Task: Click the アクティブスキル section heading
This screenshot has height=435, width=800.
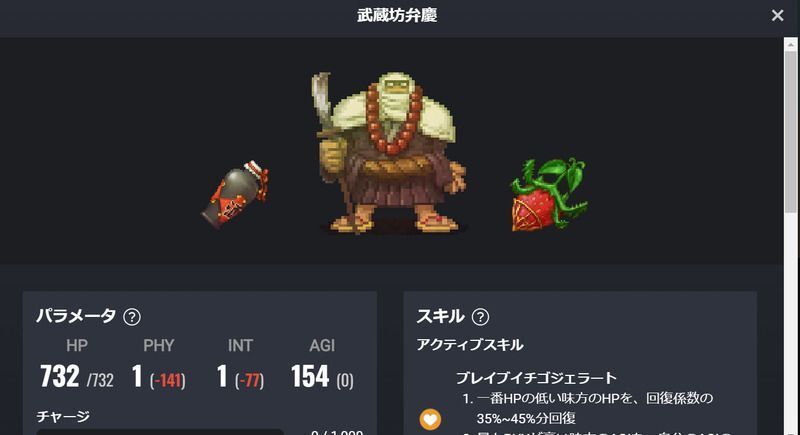Action: point(470,345)
